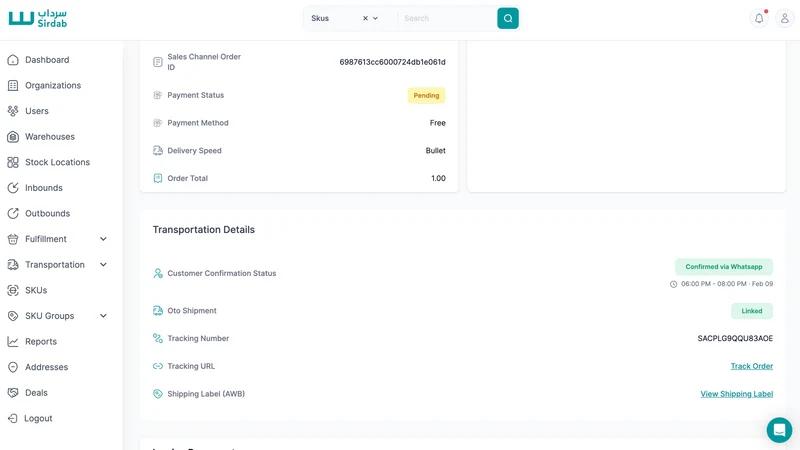This screenshot has height=450, width=800.
Task: Click the Tracking URL link icon
Action: pos(158,366)
